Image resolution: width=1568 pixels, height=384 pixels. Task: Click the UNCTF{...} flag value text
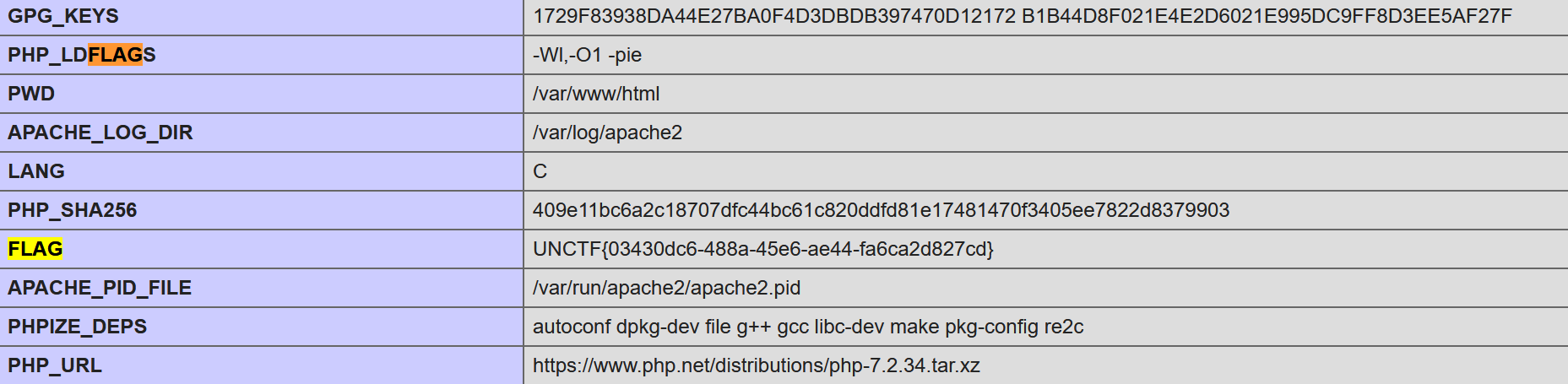(763, 249)
